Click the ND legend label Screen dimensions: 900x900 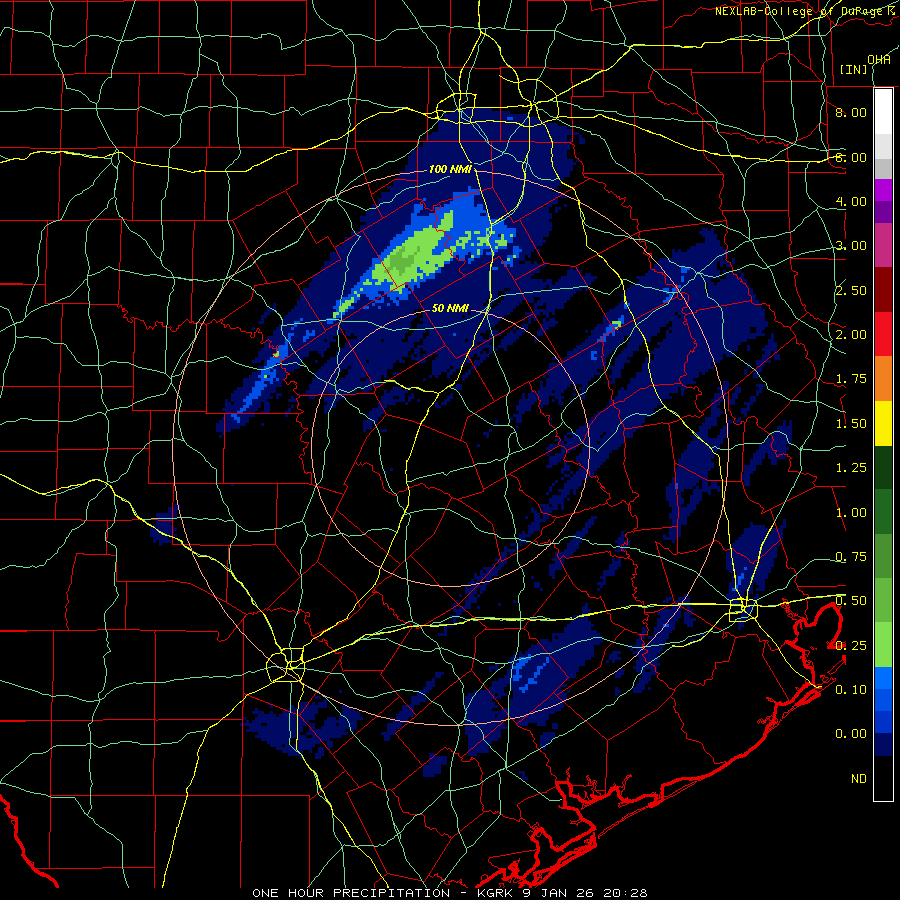[x=859, y=779]
